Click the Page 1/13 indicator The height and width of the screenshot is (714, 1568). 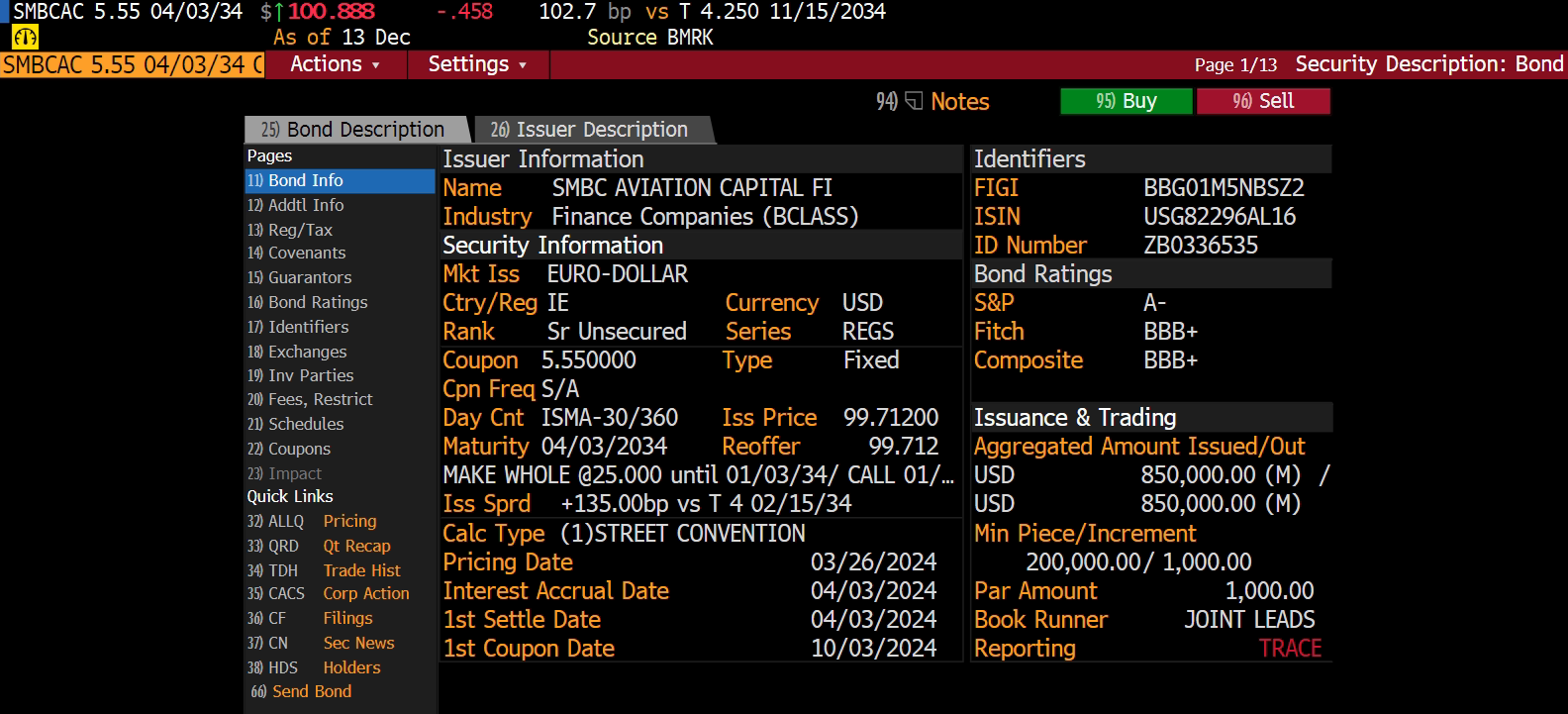1235,65
